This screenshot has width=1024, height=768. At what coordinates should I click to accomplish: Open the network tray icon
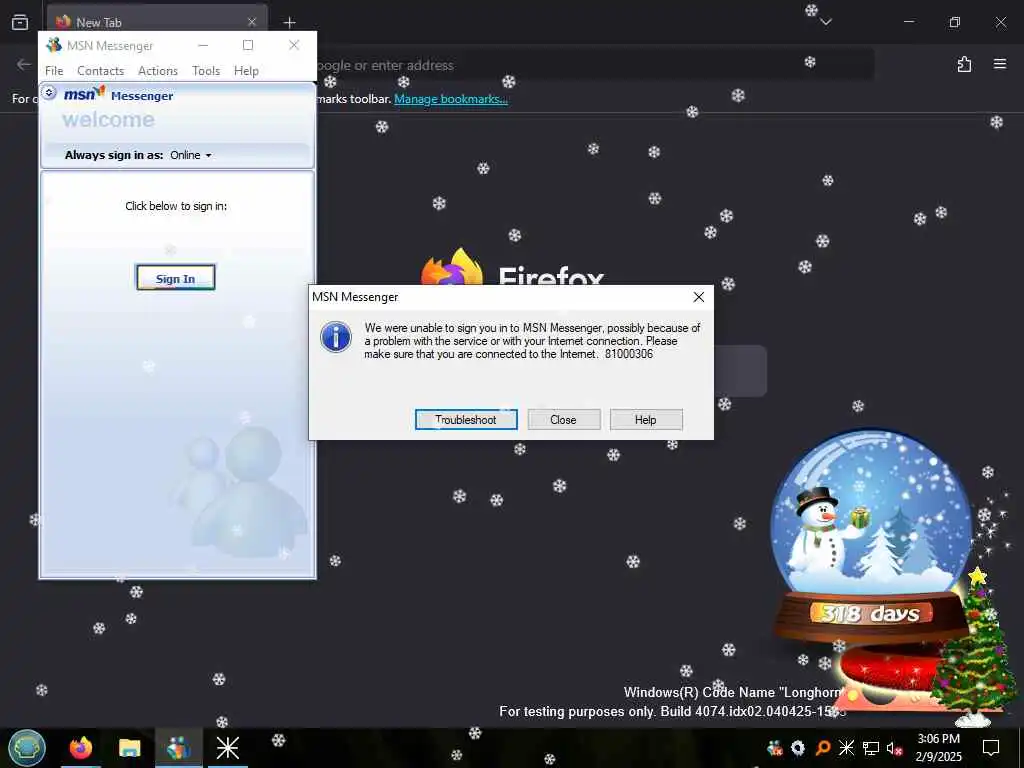[x=871, y=748]
